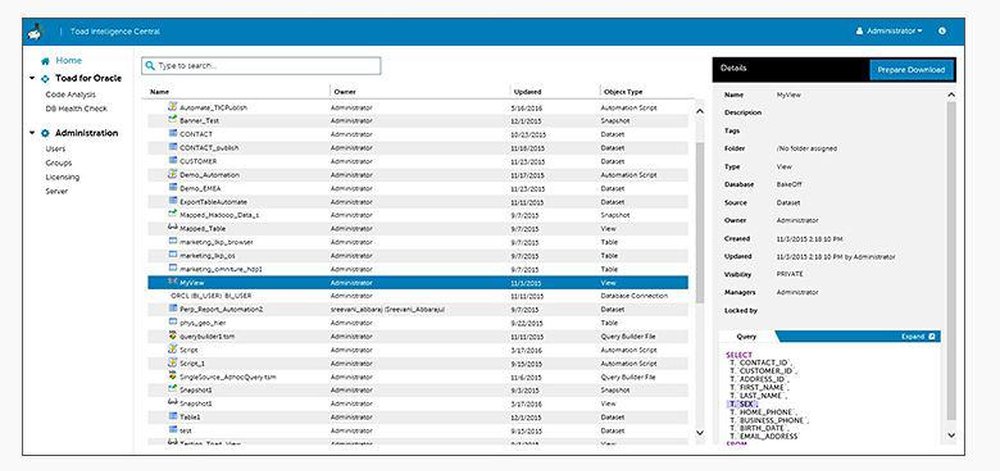The image size is (1000, 471).
Task: Click Automate_TICPublish automation script icon
Action: [x=172, y=106]
